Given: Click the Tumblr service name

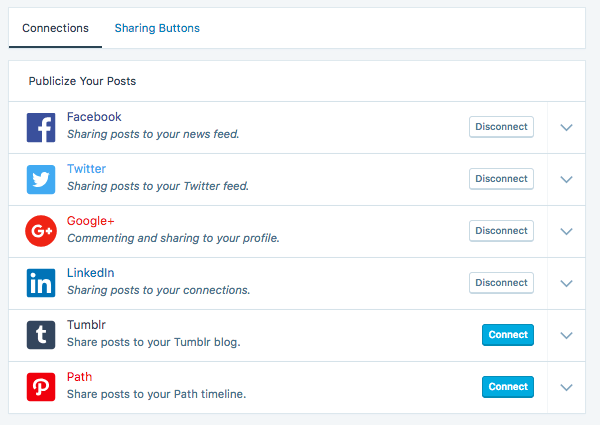Looking at the screenshot, I should click(x=86, y=325).
